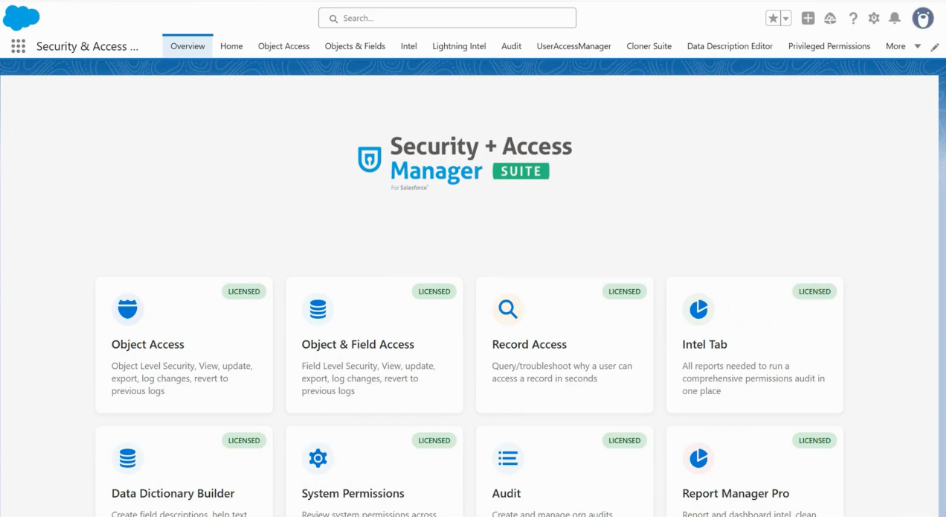
Task: Open the Object Access nav tab
Action: pos(284,46)
